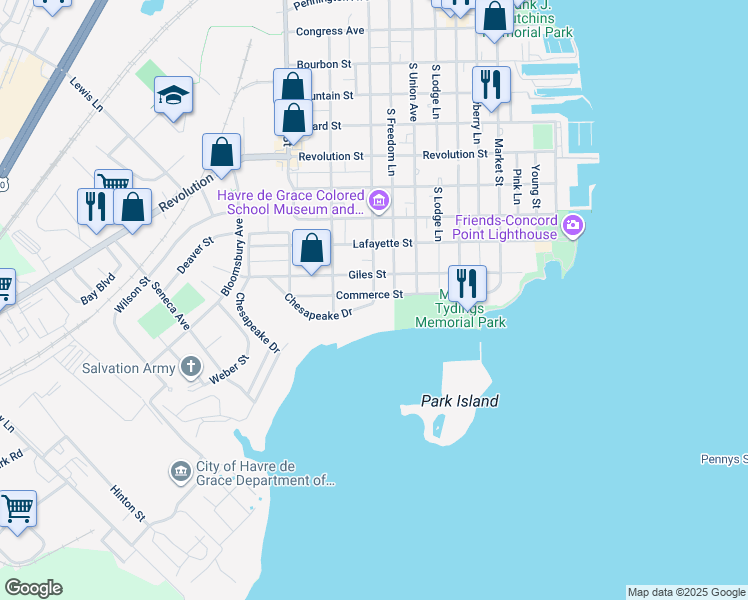Select the shopping cart marker above Revolution St
The height and width of the screenshot is (600, 748).
113,184
